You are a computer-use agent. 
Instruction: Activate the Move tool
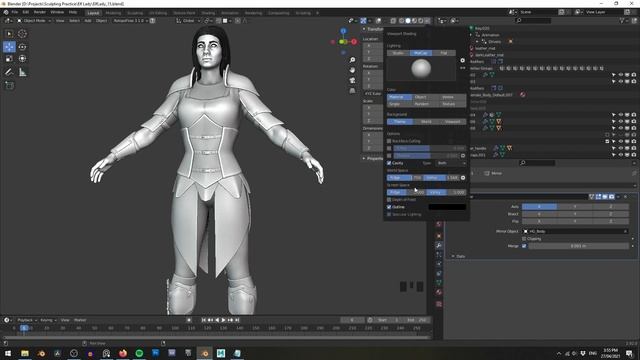tap(9, 47)
